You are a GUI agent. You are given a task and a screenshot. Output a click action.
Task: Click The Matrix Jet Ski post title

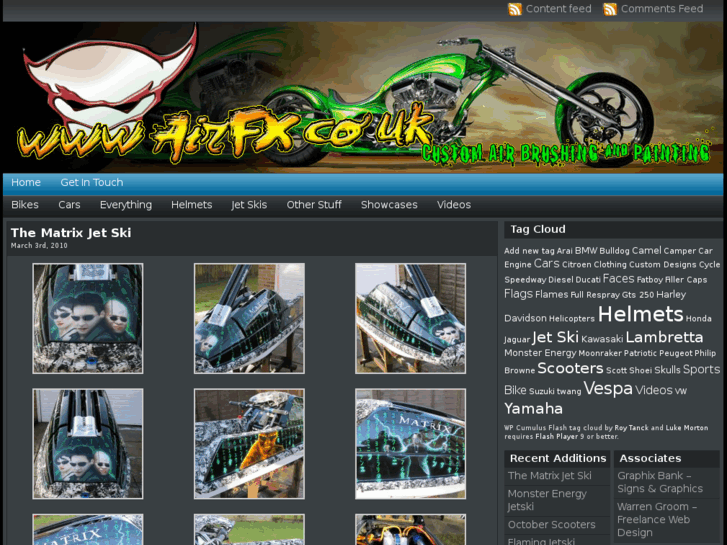tap(71, 233)
